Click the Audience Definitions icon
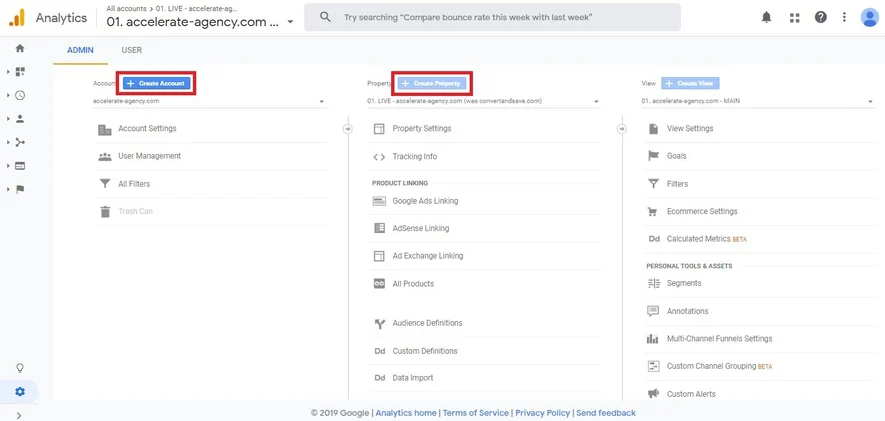The height and width of the screenshot is (421, 885). (379, 323)
